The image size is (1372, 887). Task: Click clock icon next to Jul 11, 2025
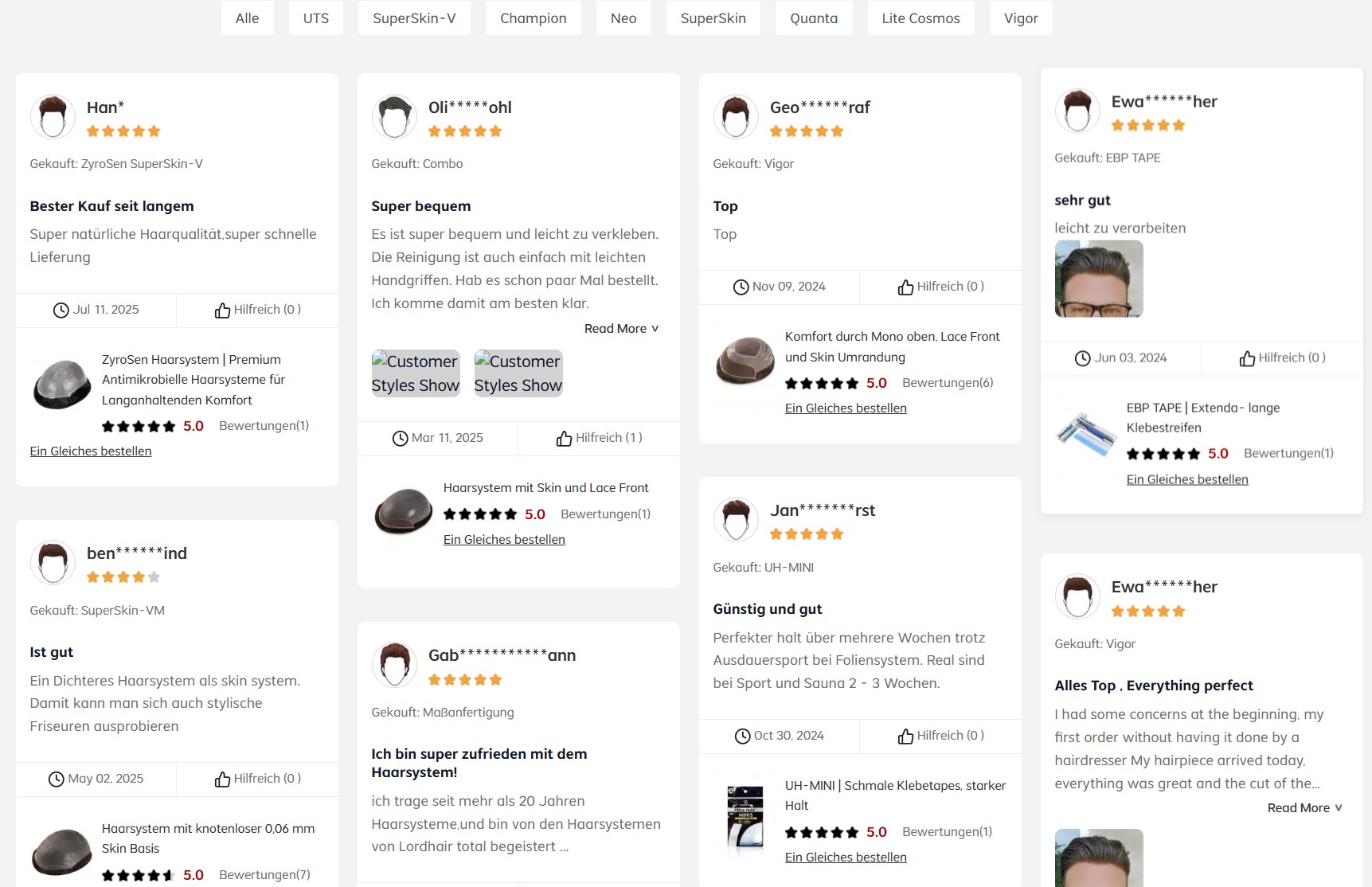click(x=61, y=311)
